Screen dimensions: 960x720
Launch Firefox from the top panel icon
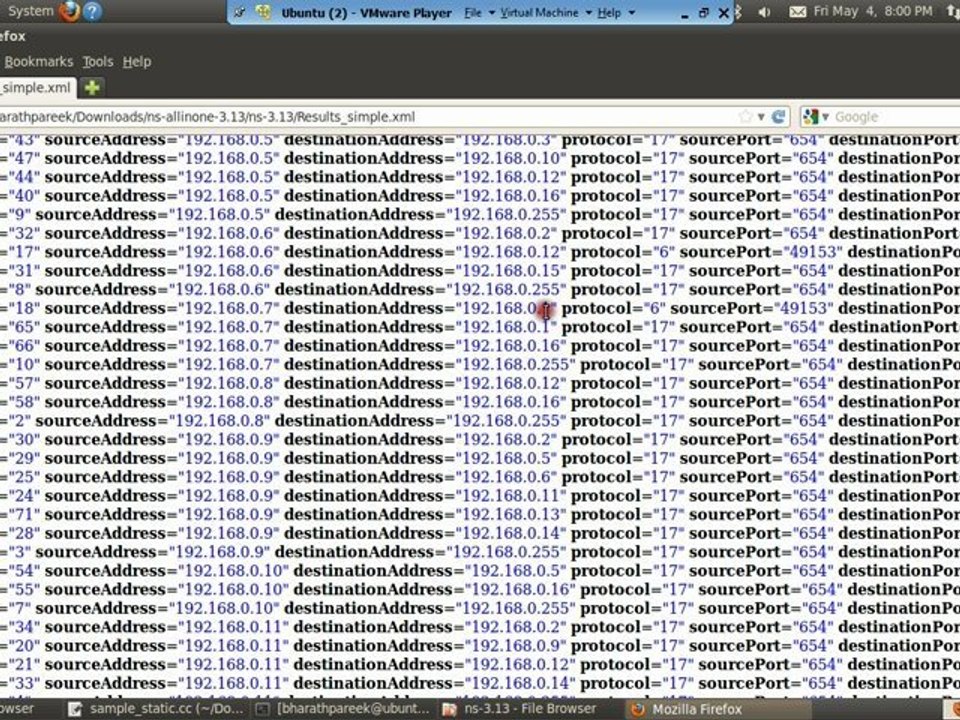click(x=69, y=11)
